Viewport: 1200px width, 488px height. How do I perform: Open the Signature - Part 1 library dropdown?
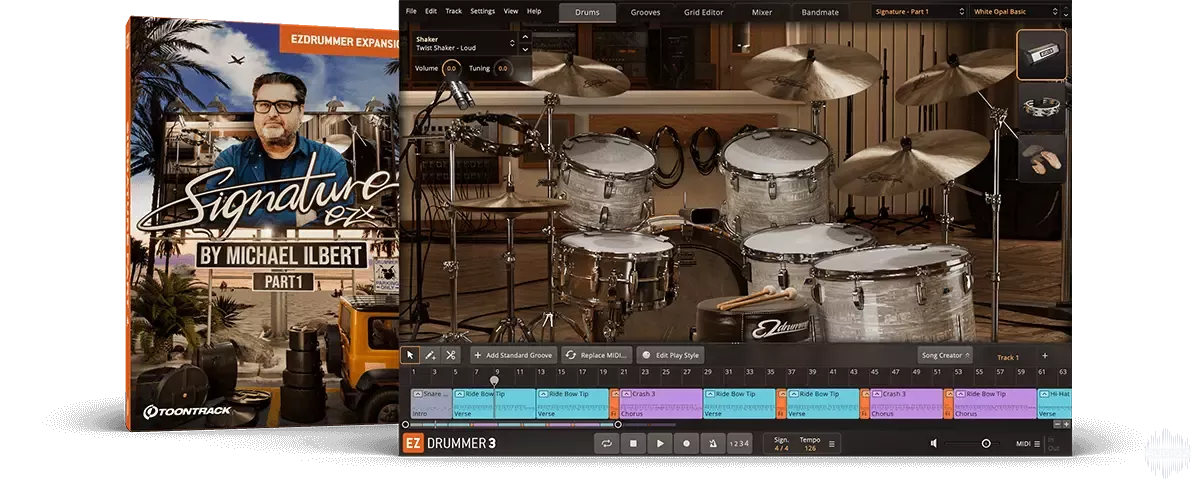pyautogui.click(x=918, y=11)
